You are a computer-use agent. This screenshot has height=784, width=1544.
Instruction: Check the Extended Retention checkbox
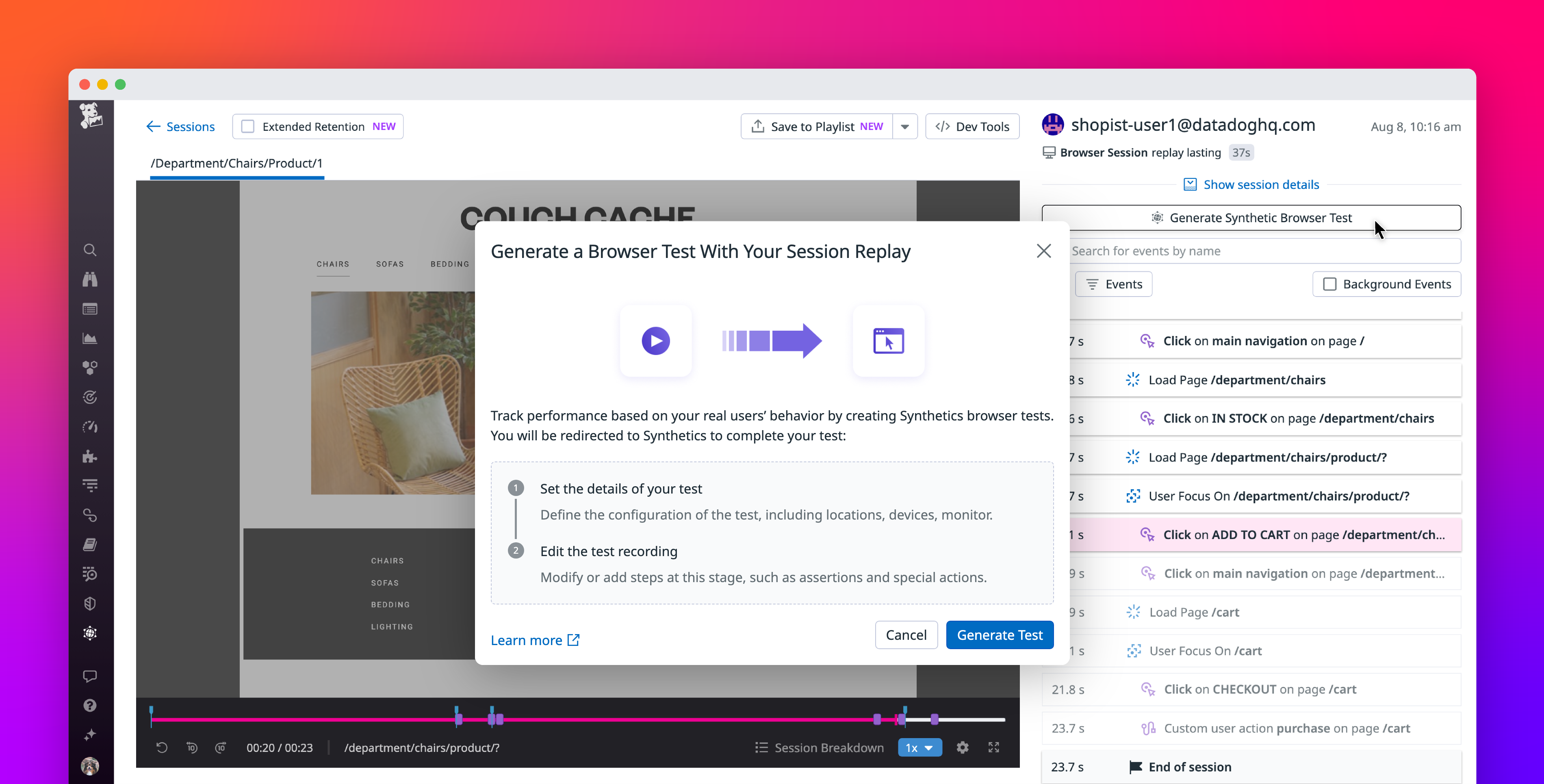point(247,126)
